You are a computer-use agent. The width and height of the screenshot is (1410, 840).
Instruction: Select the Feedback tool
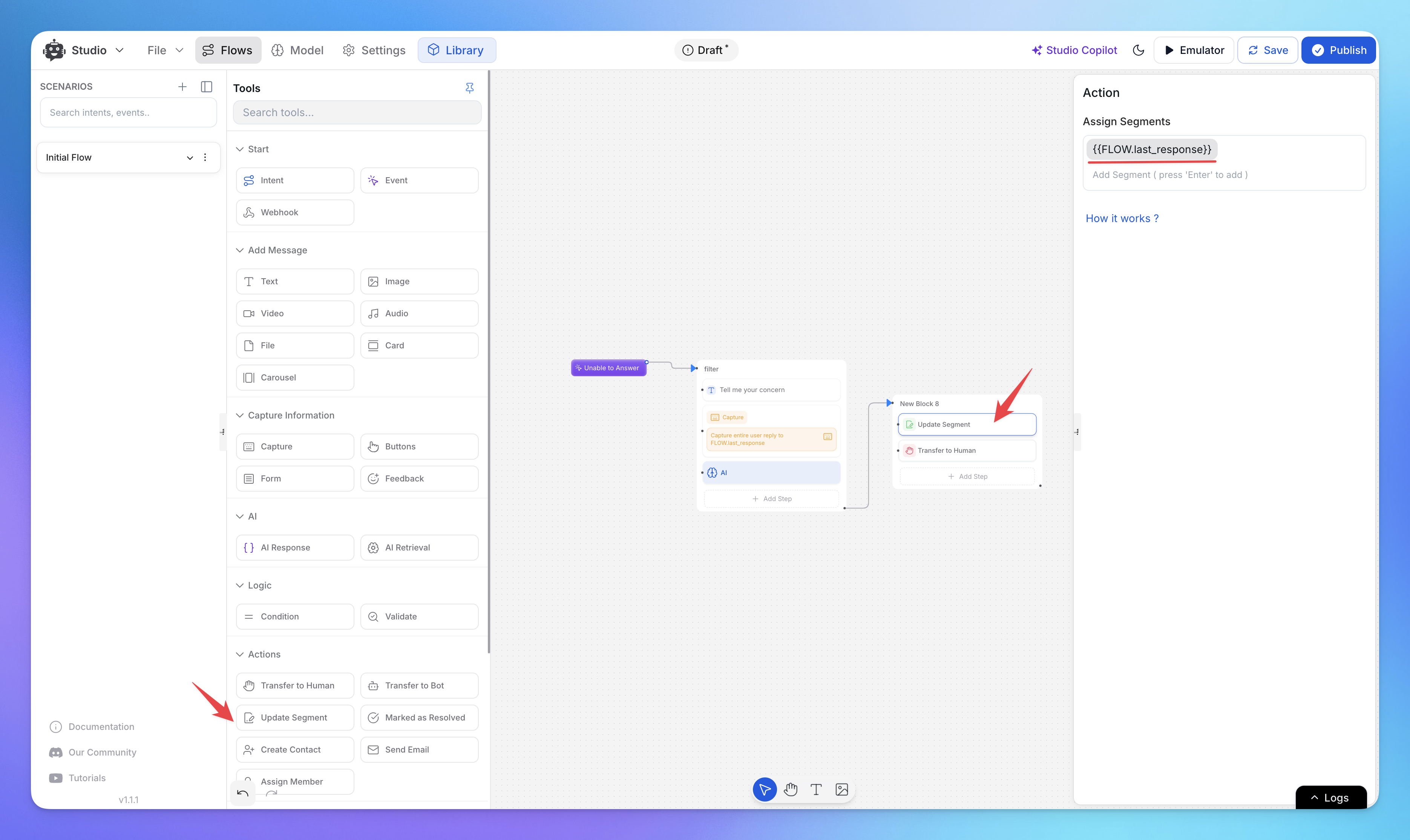pyautogui.click(x=420, y=478)
